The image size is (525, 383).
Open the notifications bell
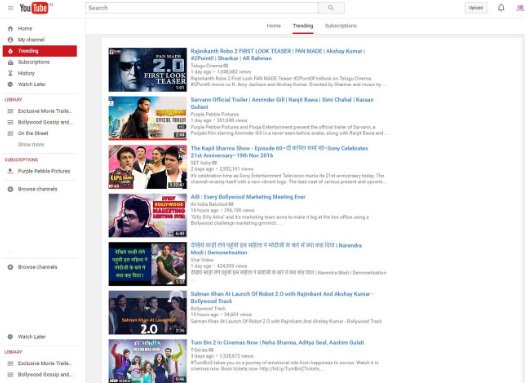(x=501, y=8)
